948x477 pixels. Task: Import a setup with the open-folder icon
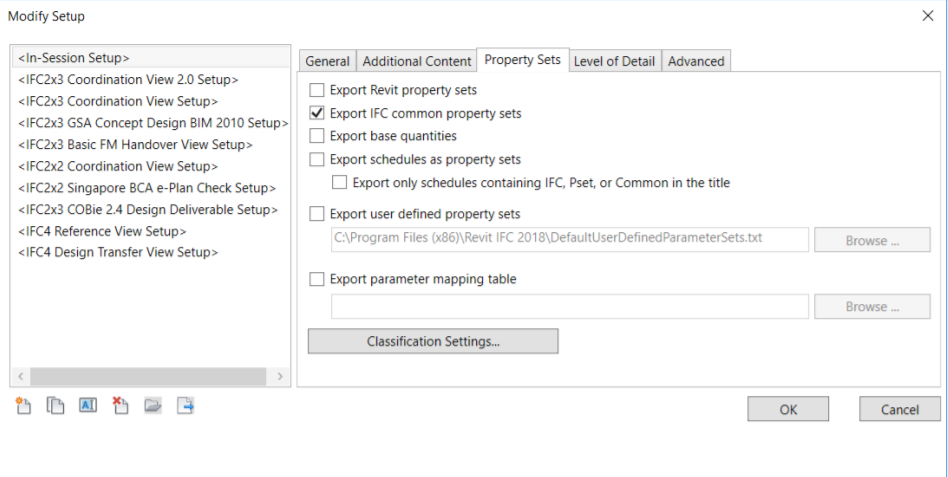click(x=153, y=406)
